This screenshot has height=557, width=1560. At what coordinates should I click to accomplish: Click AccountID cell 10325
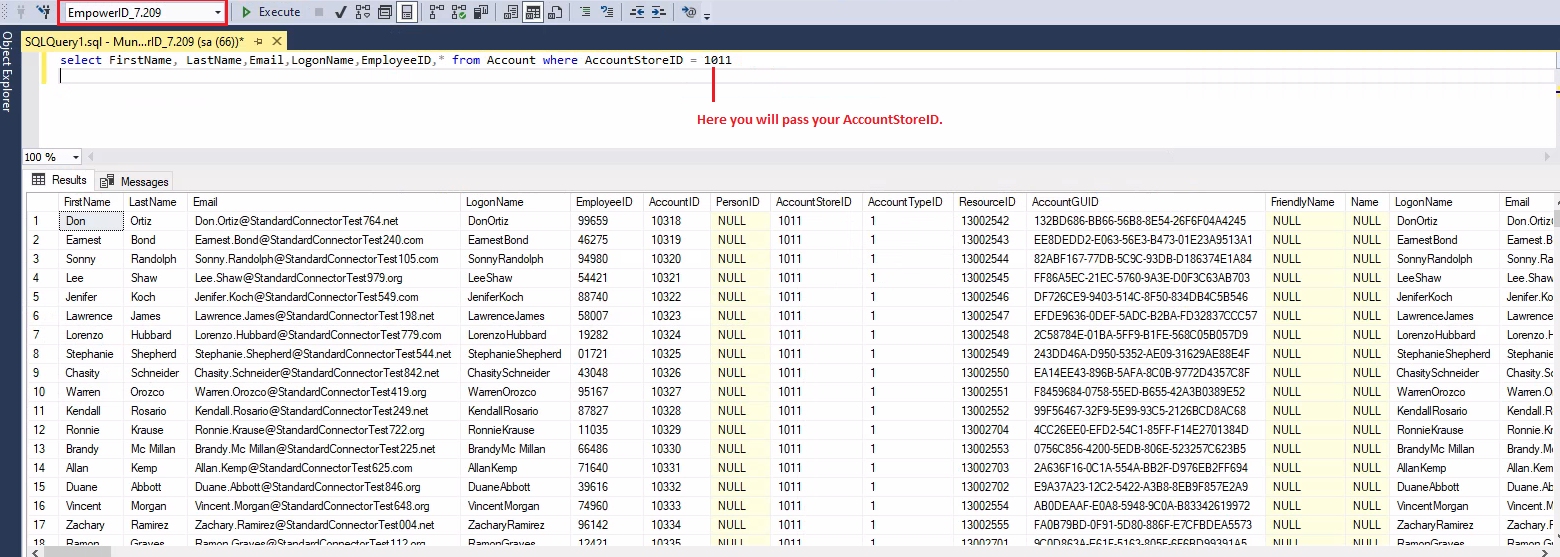click(675, 354)
